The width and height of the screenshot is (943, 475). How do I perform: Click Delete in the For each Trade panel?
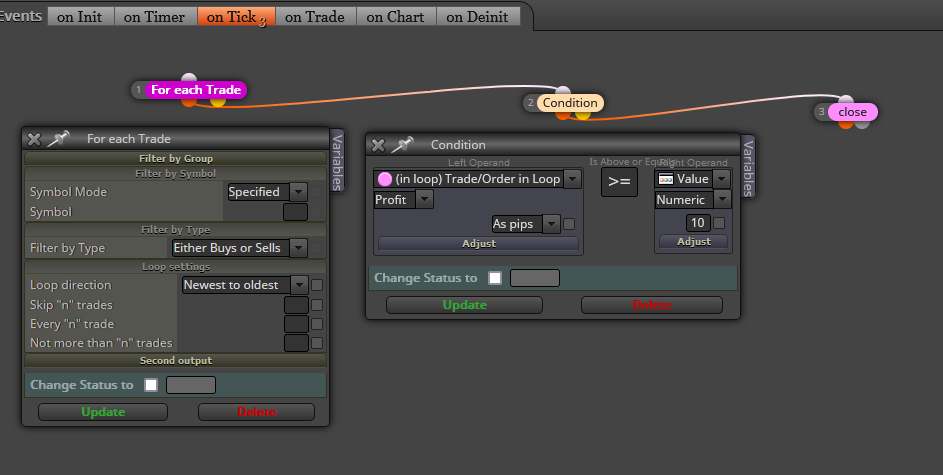(x=256, y=412)
